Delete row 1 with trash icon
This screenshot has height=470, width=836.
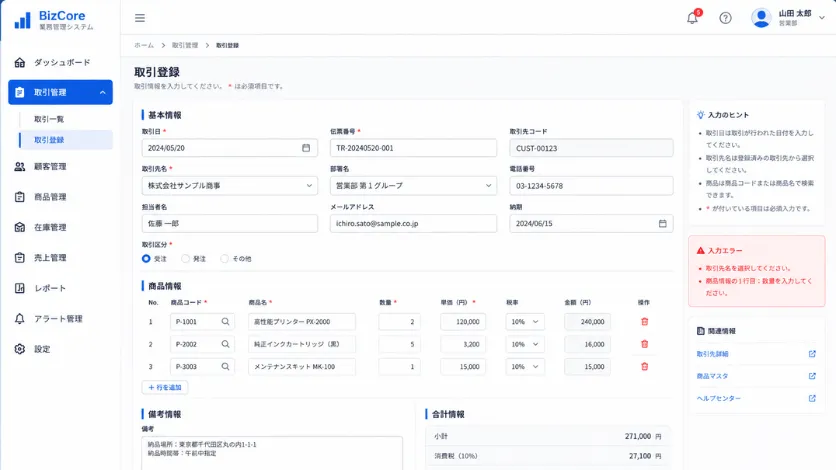tap(644, 322)
